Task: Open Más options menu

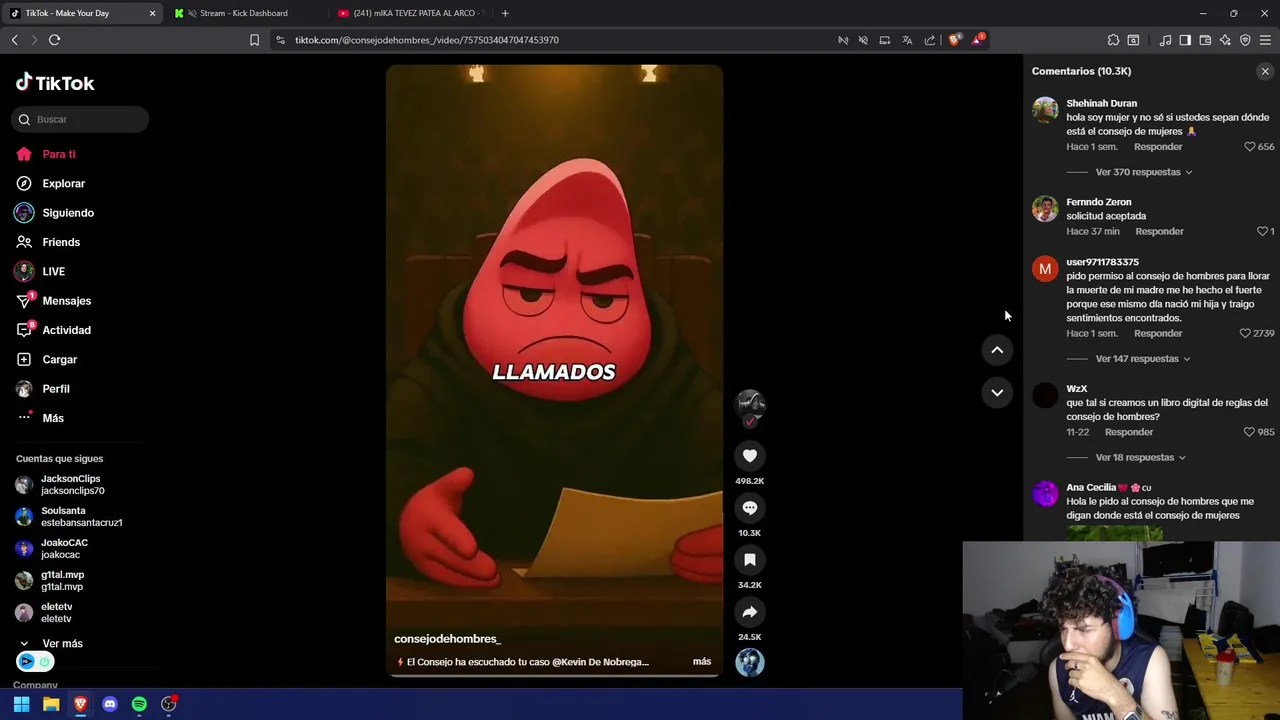Action: point(40,418)
